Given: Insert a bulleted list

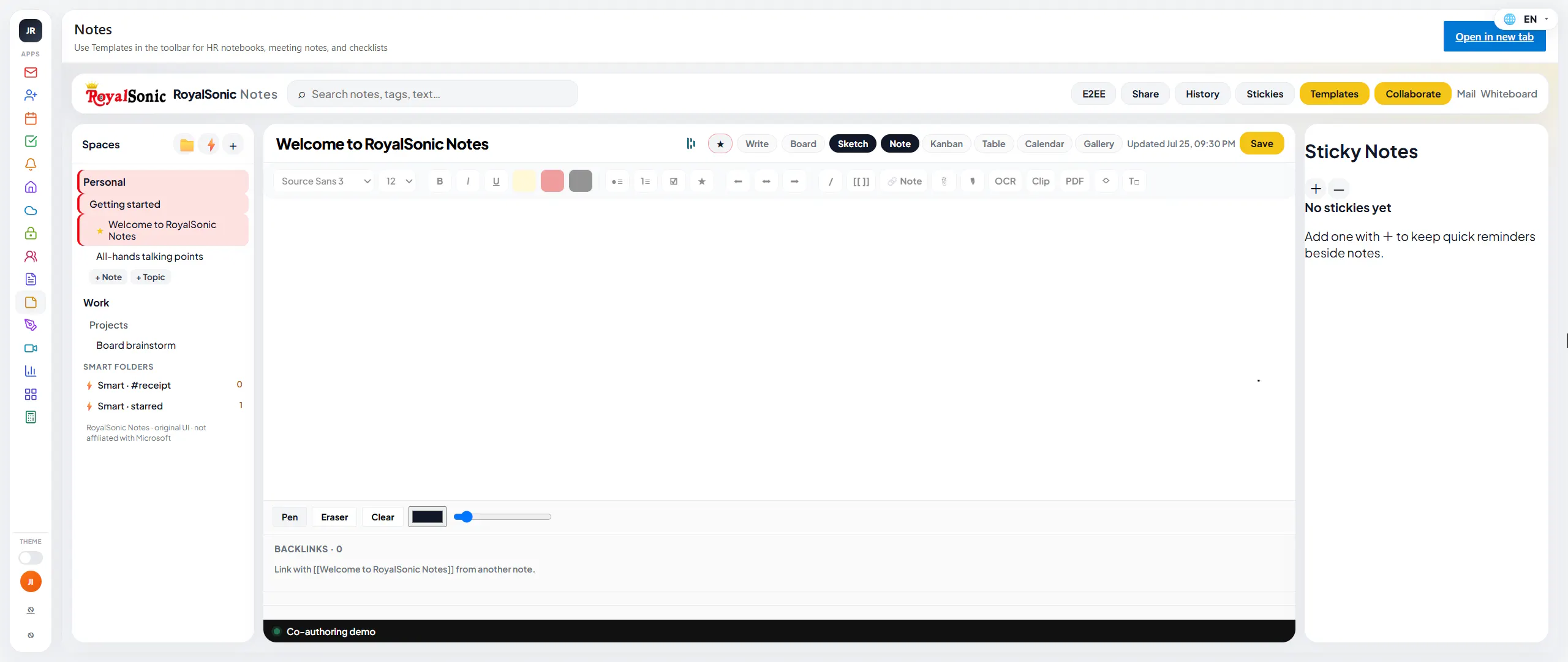Looking at the screenshot, I should [x=617, y=181].
